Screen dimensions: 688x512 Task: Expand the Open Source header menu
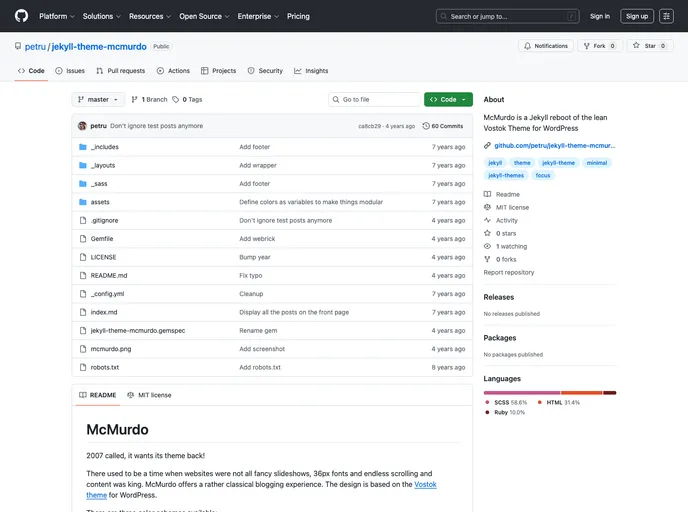point(203,16)
